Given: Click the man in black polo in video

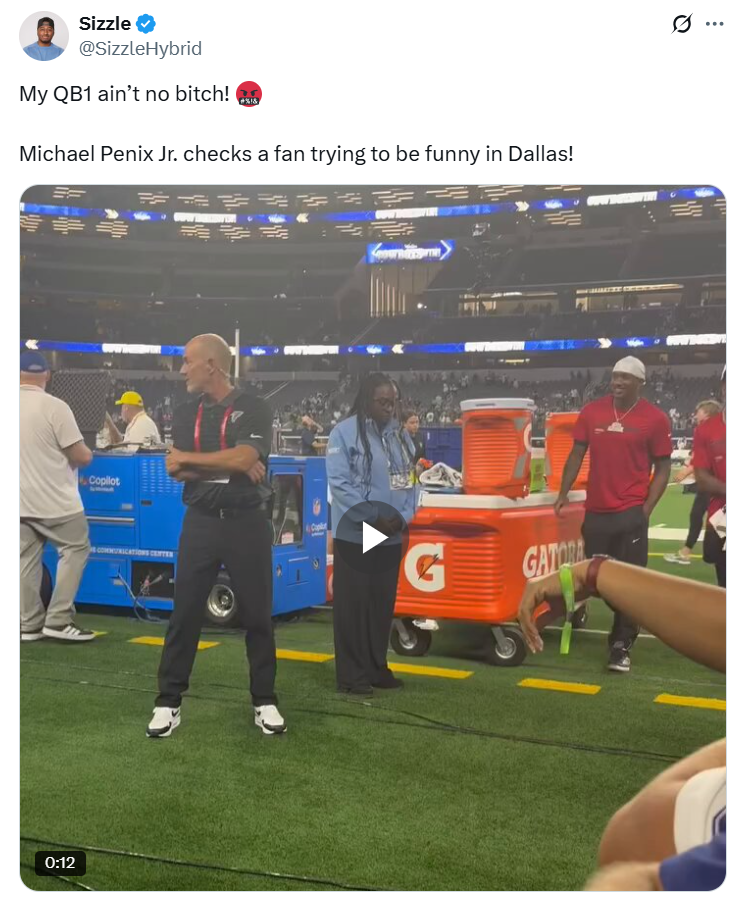Looking at the screenshot, I should (222, 534).
